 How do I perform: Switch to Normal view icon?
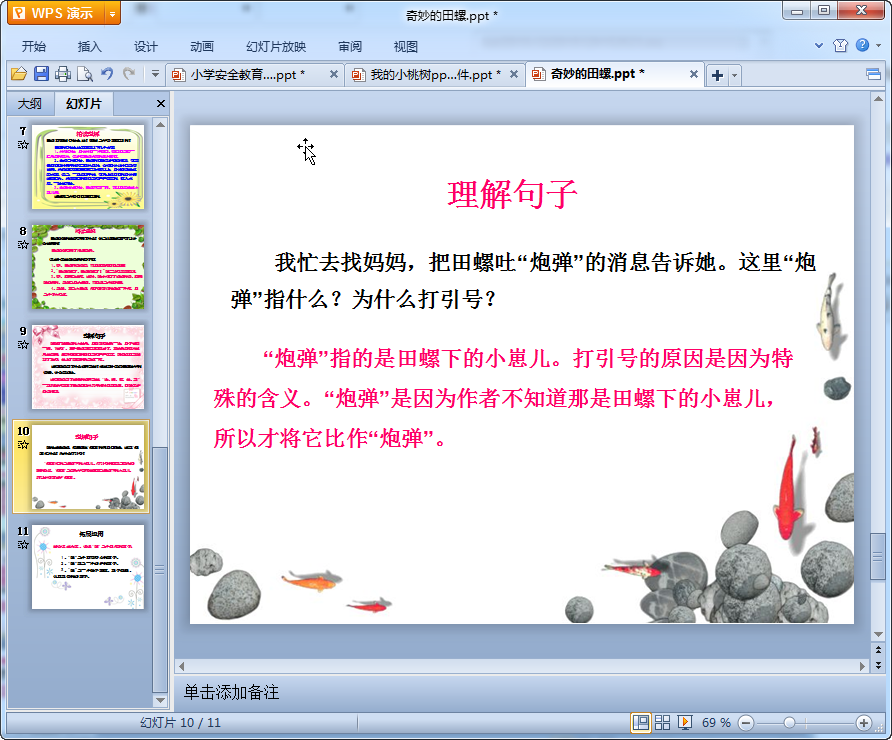coord(641,723)
